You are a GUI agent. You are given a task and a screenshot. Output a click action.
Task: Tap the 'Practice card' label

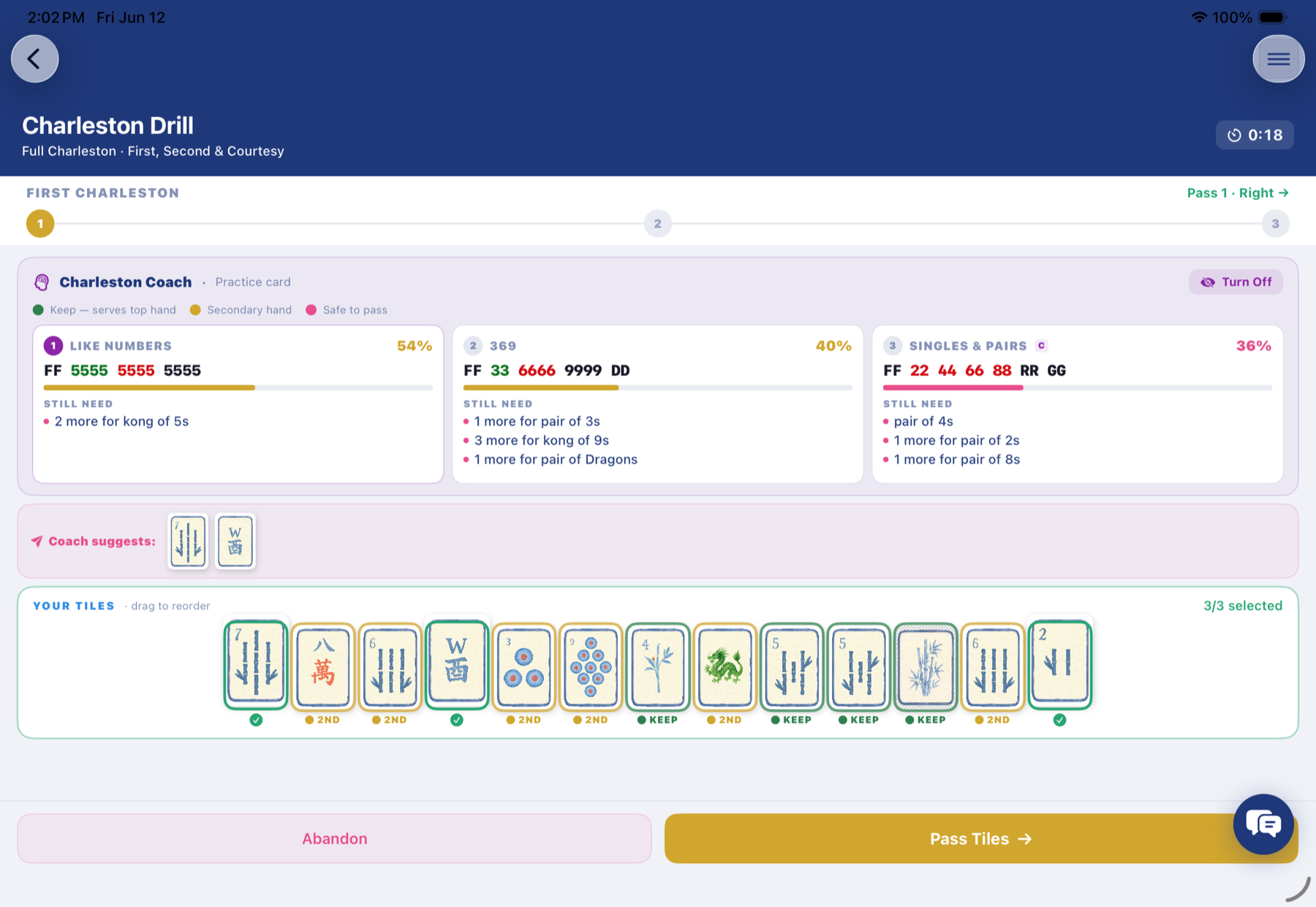click(x=253, y=282)
